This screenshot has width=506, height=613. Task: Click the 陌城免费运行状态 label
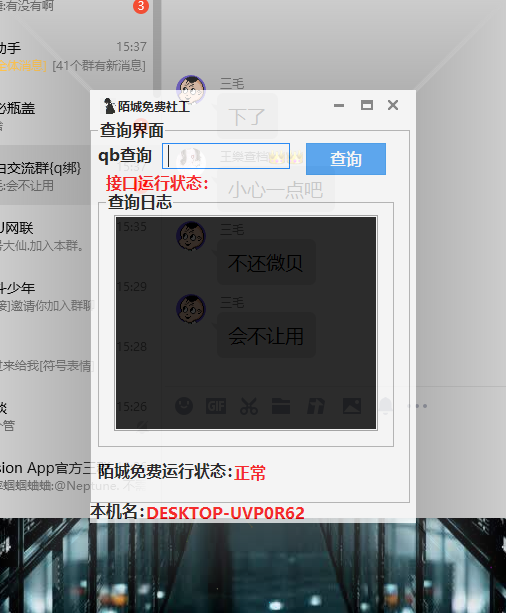165,471
